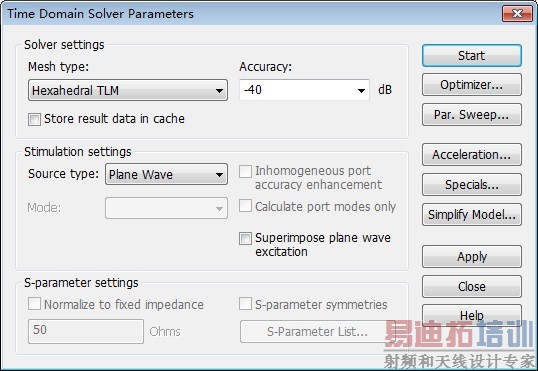This screenshot has width=538, height=371.
Task: Open the Accuracy dB combo box
Action: click(304, 90)
